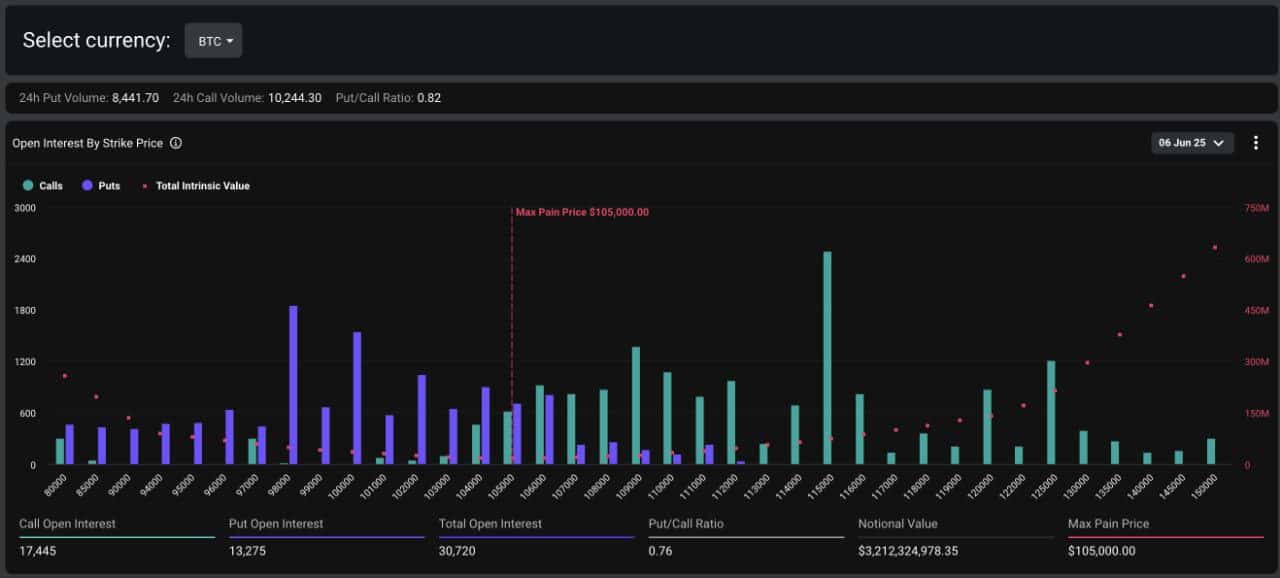Click the Call Open Interest stat card
Viewport: 1280px width, 578px height.
tap(116, 537)
